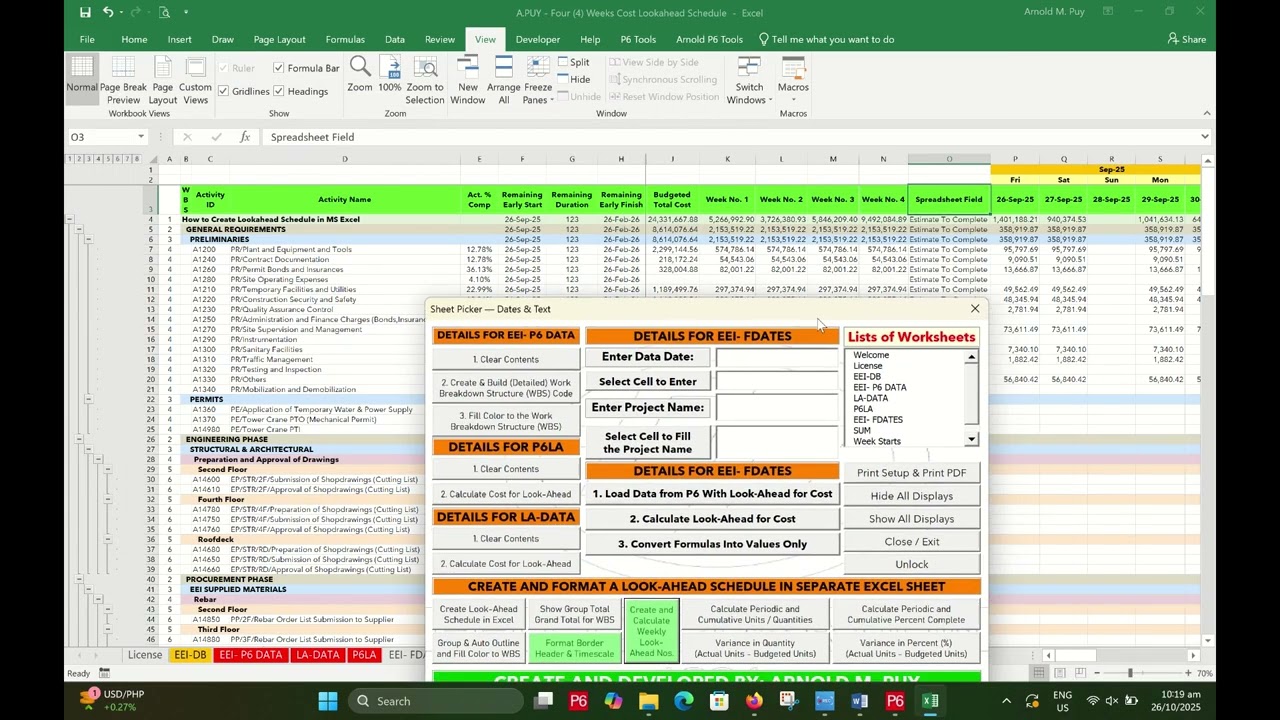Click the Undo arrow in title bar
The height and width of the screenshot is (720, 1280).
[108, 13]
